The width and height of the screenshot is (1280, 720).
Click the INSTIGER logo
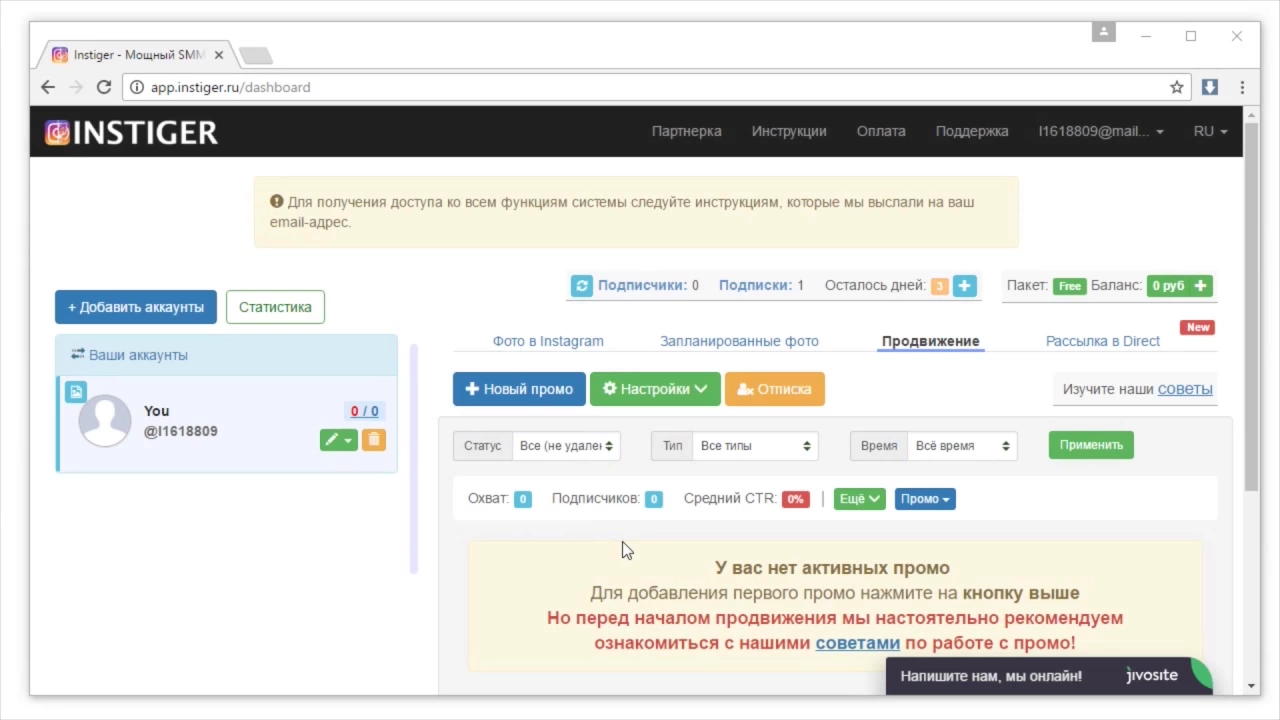coord(131,132)
